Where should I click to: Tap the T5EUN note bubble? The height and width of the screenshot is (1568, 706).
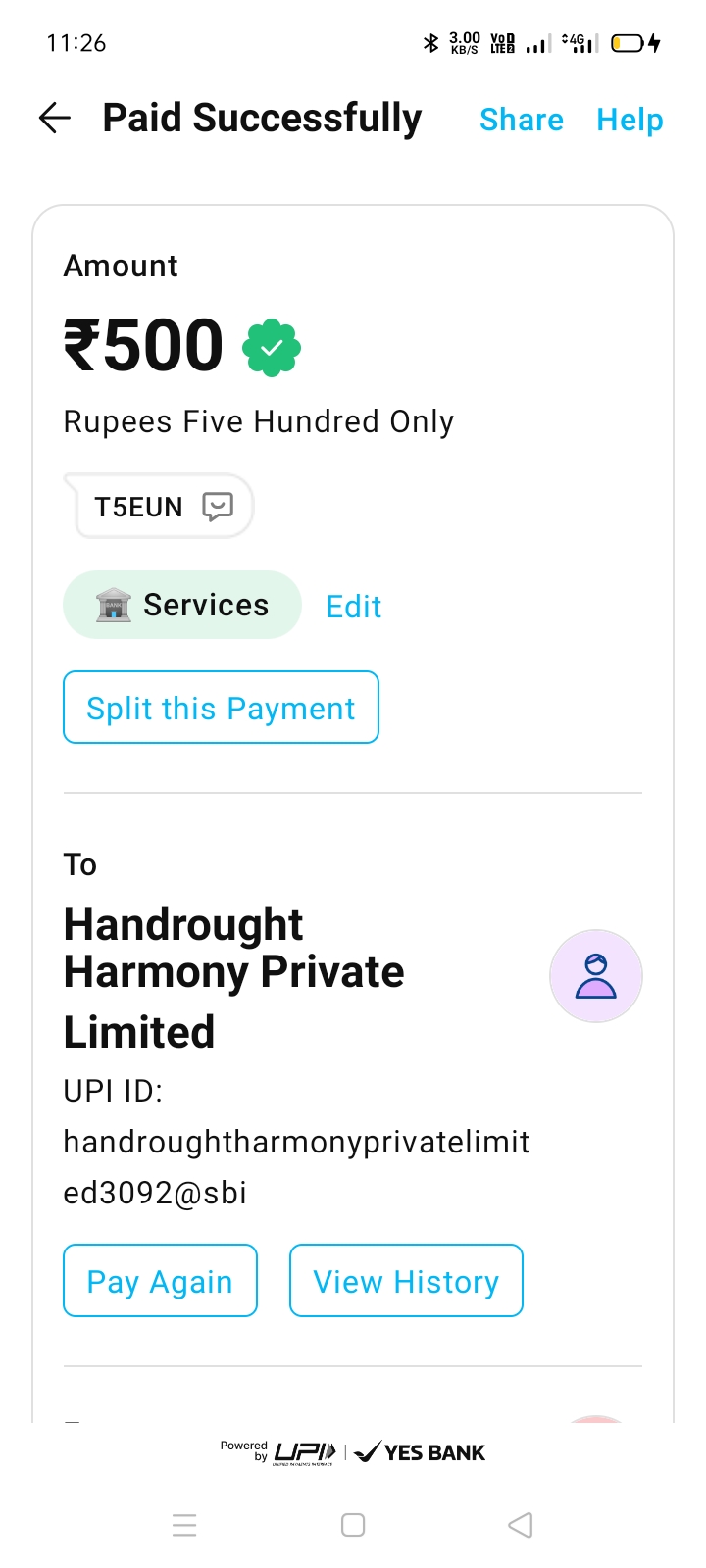(139, 507)
